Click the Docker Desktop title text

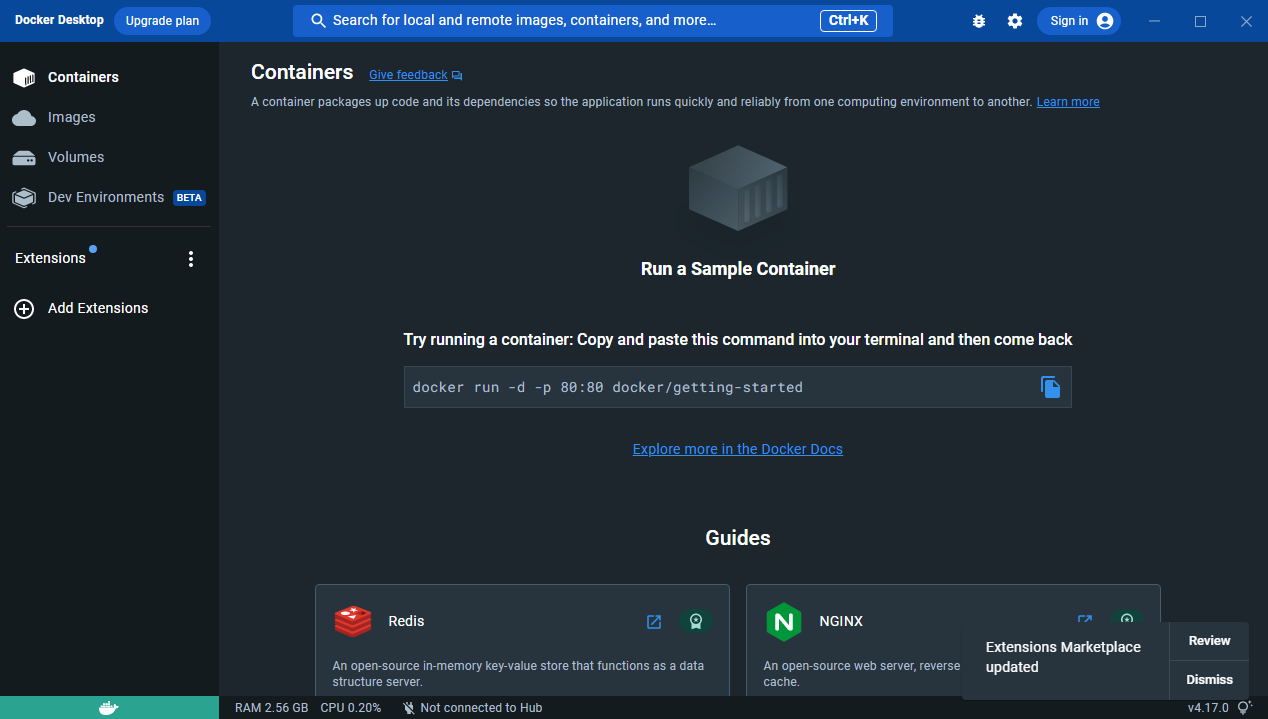click(x=59, y=20)
